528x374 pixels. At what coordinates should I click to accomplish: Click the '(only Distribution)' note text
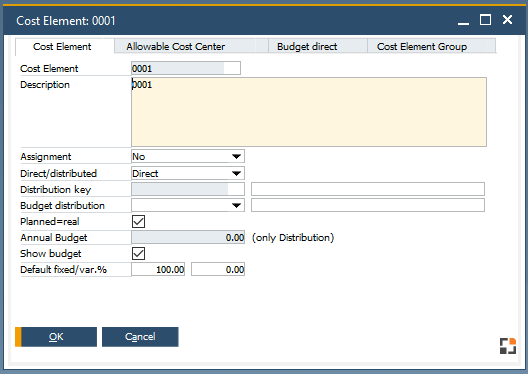point(293,238)
